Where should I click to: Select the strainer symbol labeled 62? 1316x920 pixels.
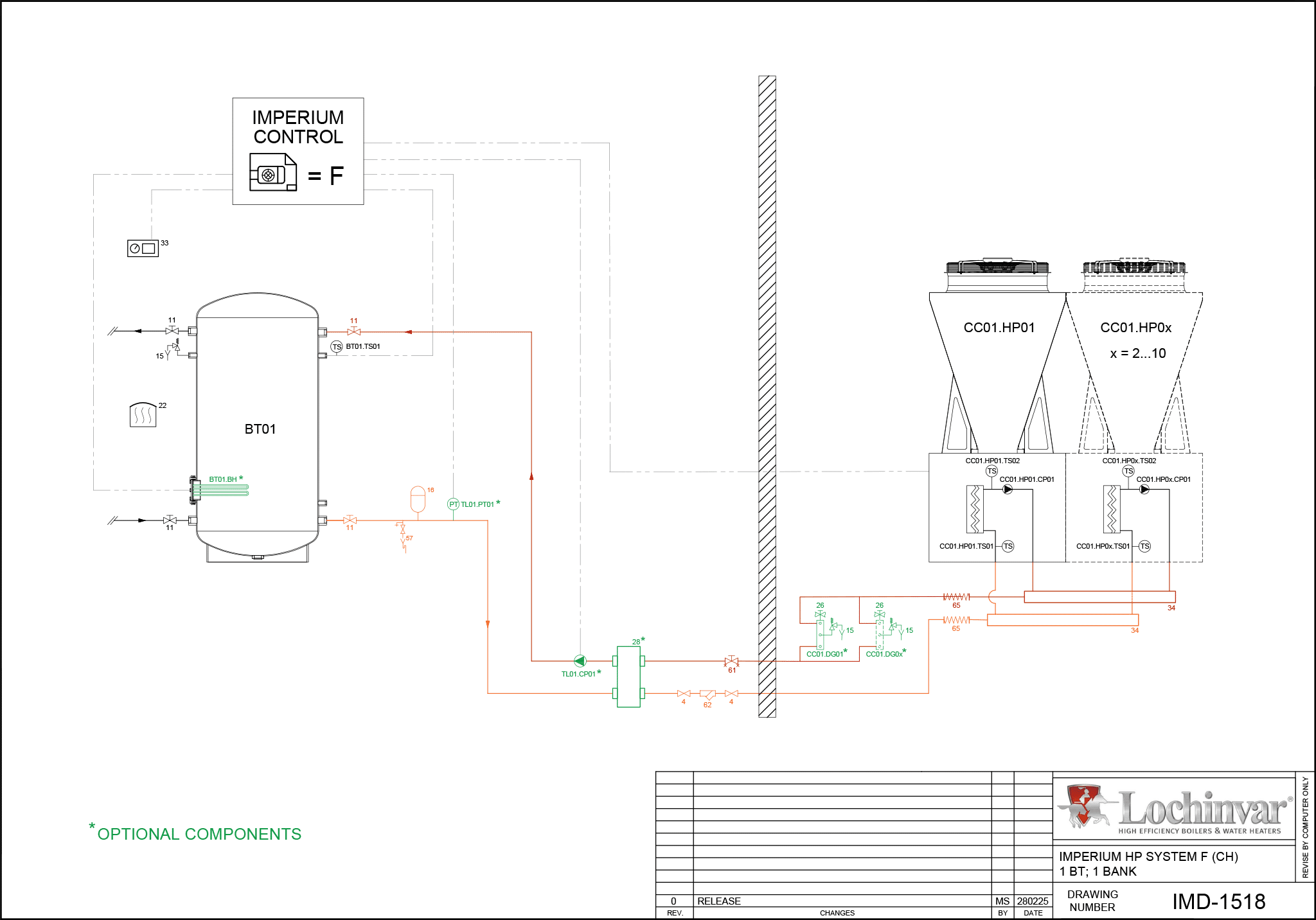coord(707,694)
